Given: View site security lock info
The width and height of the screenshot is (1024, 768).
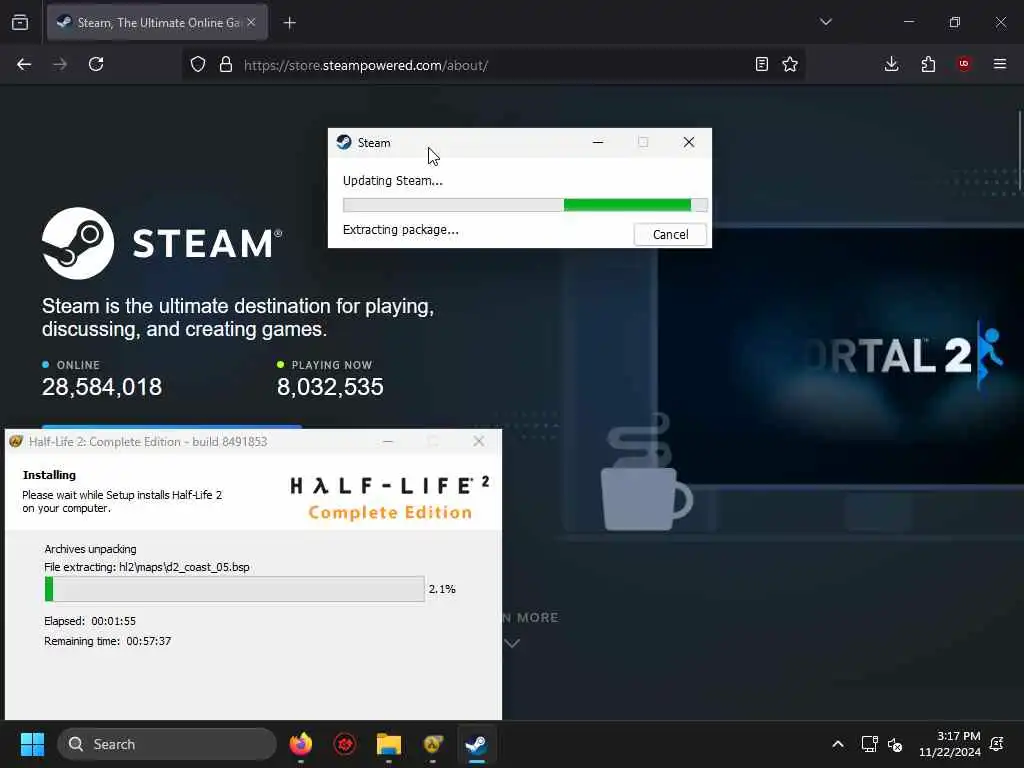Looking at the screenshot, I should pos(226,65).
